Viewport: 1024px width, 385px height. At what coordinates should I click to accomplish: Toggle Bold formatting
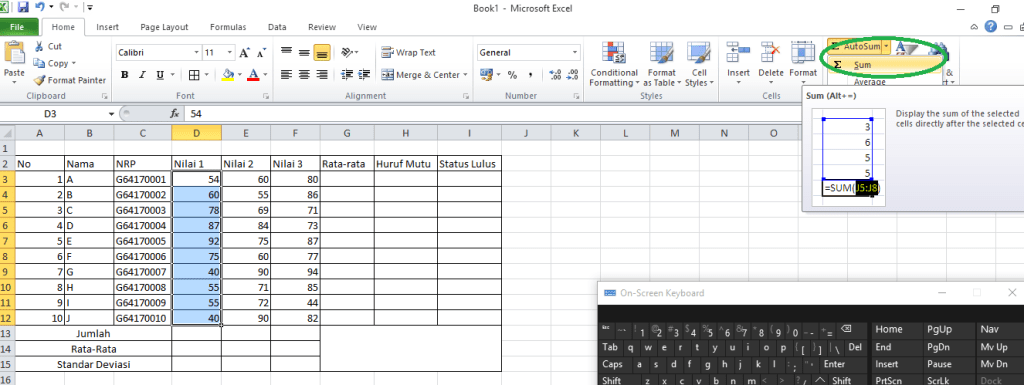click(x=125, y=75)
